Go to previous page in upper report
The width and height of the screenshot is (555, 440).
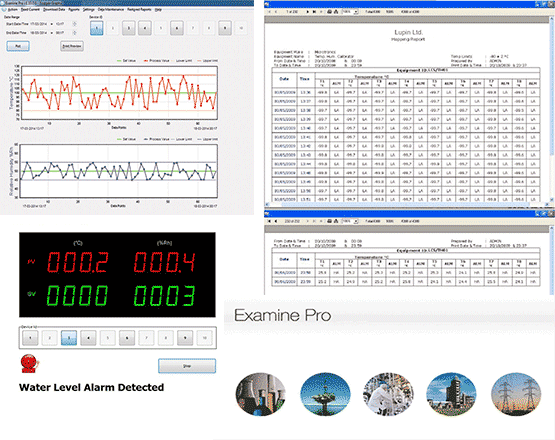tap(276, 12)
